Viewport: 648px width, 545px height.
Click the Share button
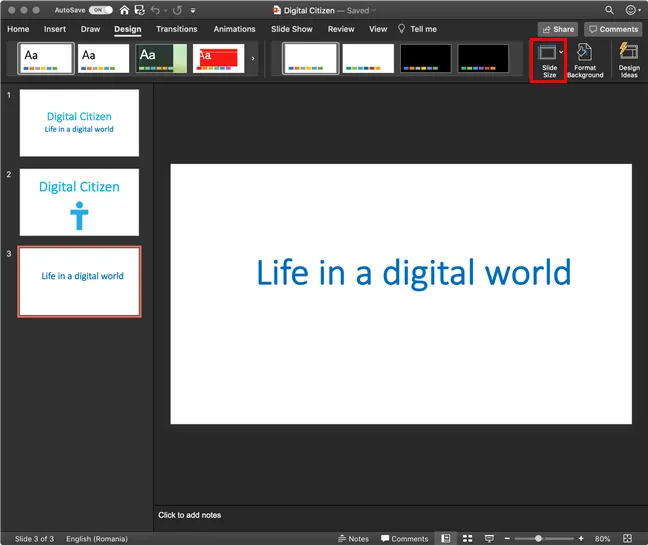(558, 29)
